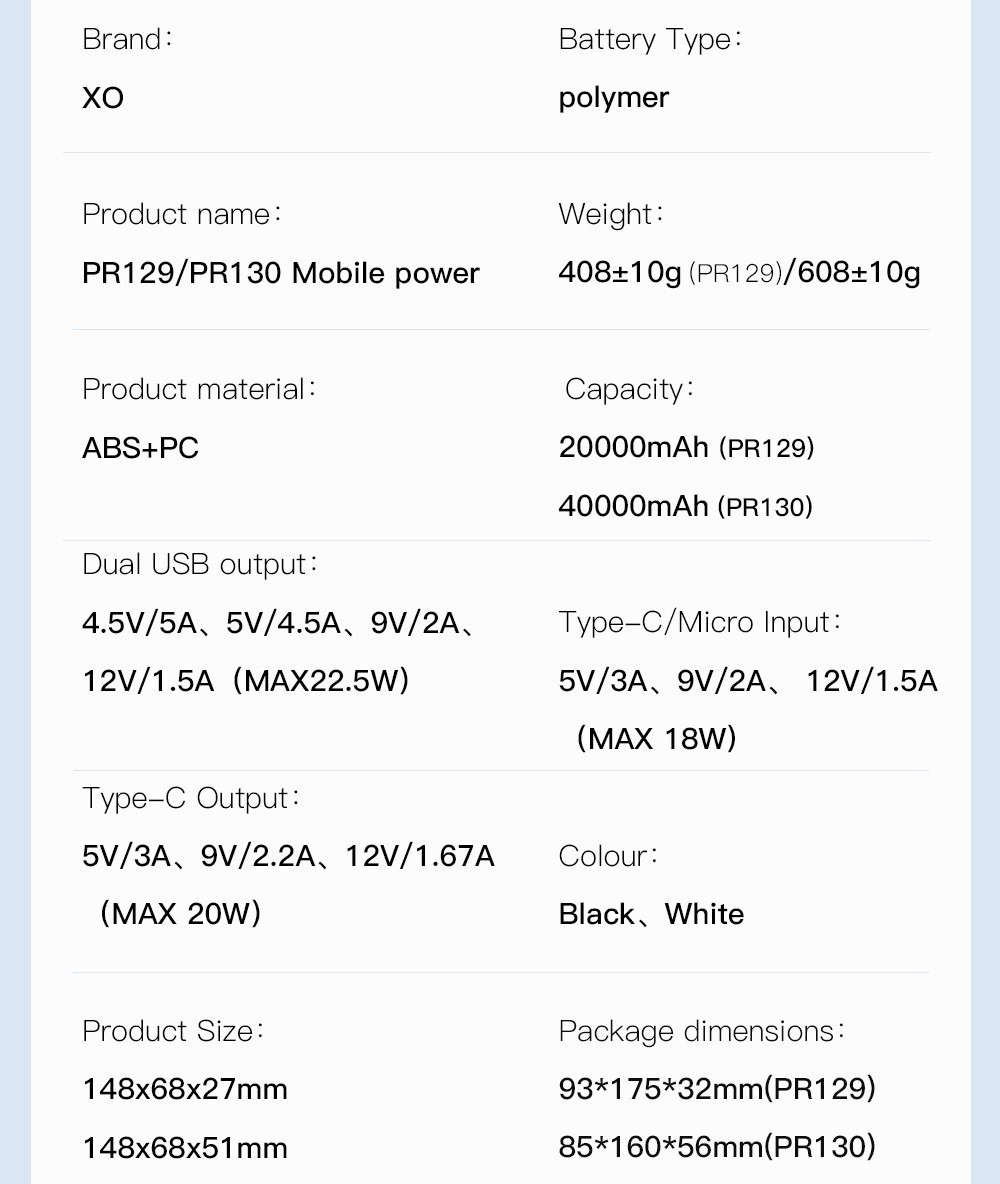Select the XO brand value

(x=103, y=97)
